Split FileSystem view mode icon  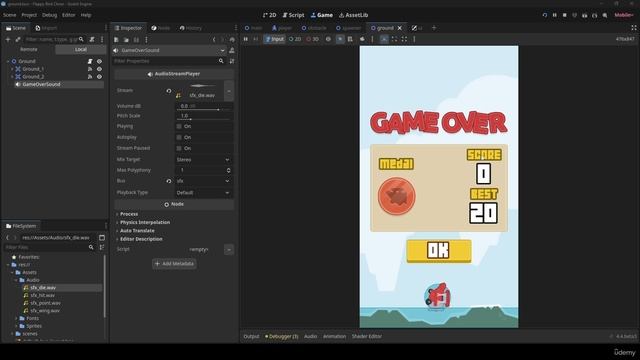tap(102, 238)
